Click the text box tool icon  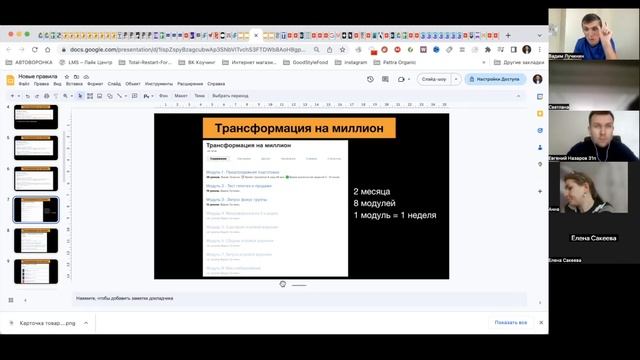(90, 96)
